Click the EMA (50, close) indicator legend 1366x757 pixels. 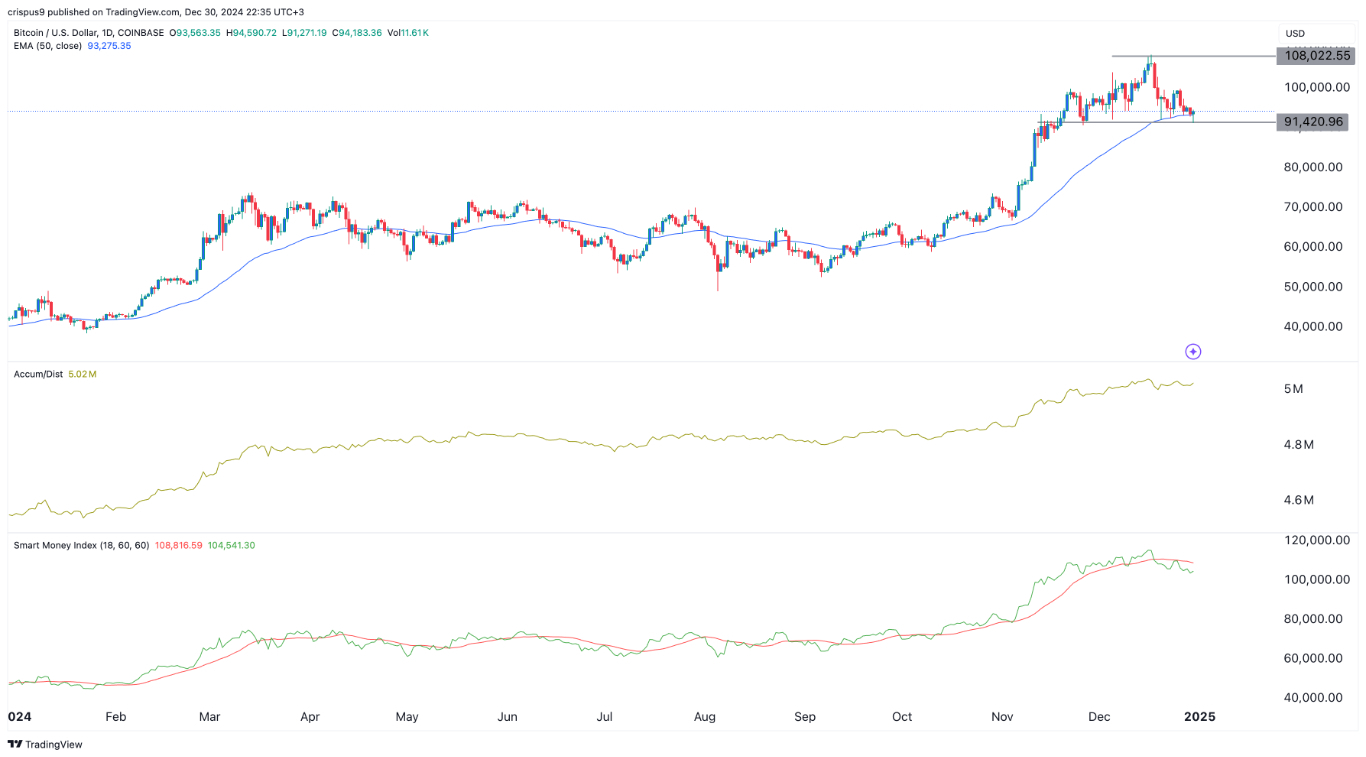coord(44,46)
